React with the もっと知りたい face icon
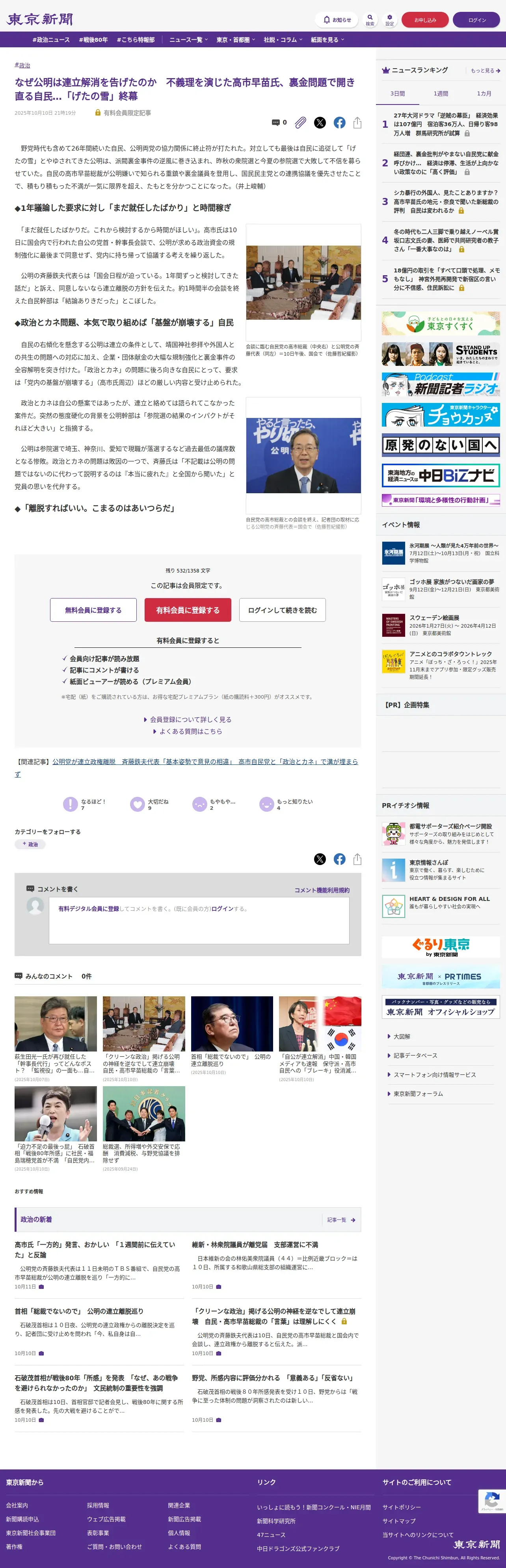The width and height of the screenshot is (506, 1568). pos(266,804)
